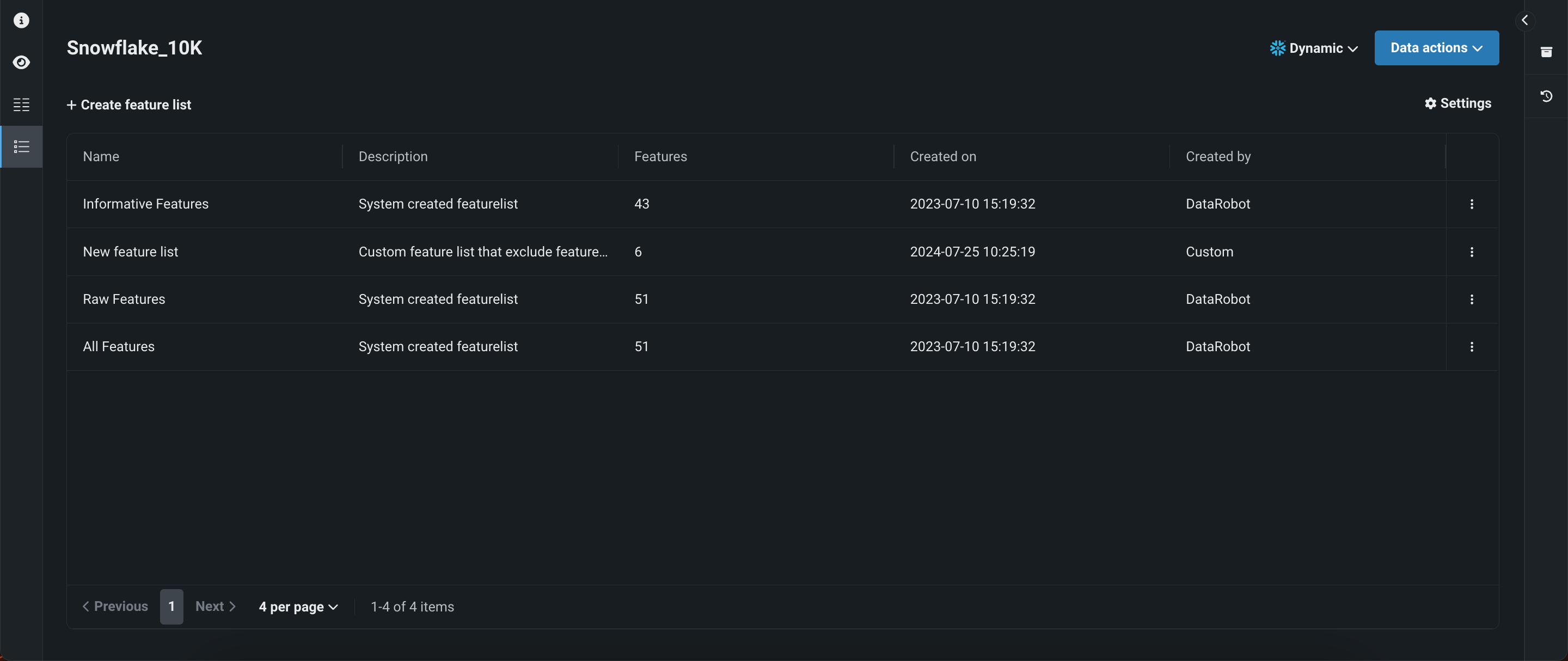Image resolution: width=1568 pixels, height=661 pixels.
Task: Select the feature lists icon in sidebar
Action: pos(21,146)
